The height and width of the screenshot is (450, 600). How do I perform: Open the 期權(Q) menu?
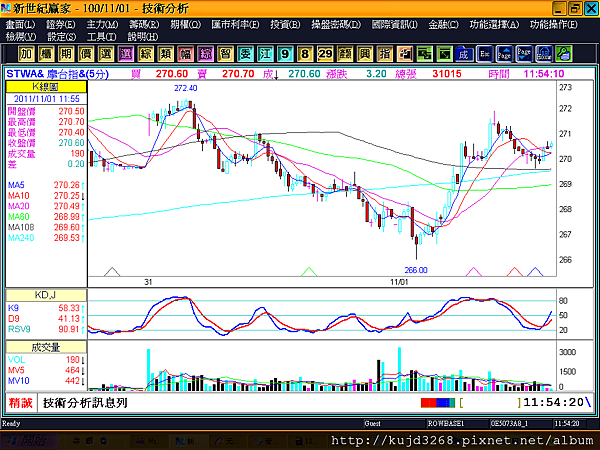point(185,24)
